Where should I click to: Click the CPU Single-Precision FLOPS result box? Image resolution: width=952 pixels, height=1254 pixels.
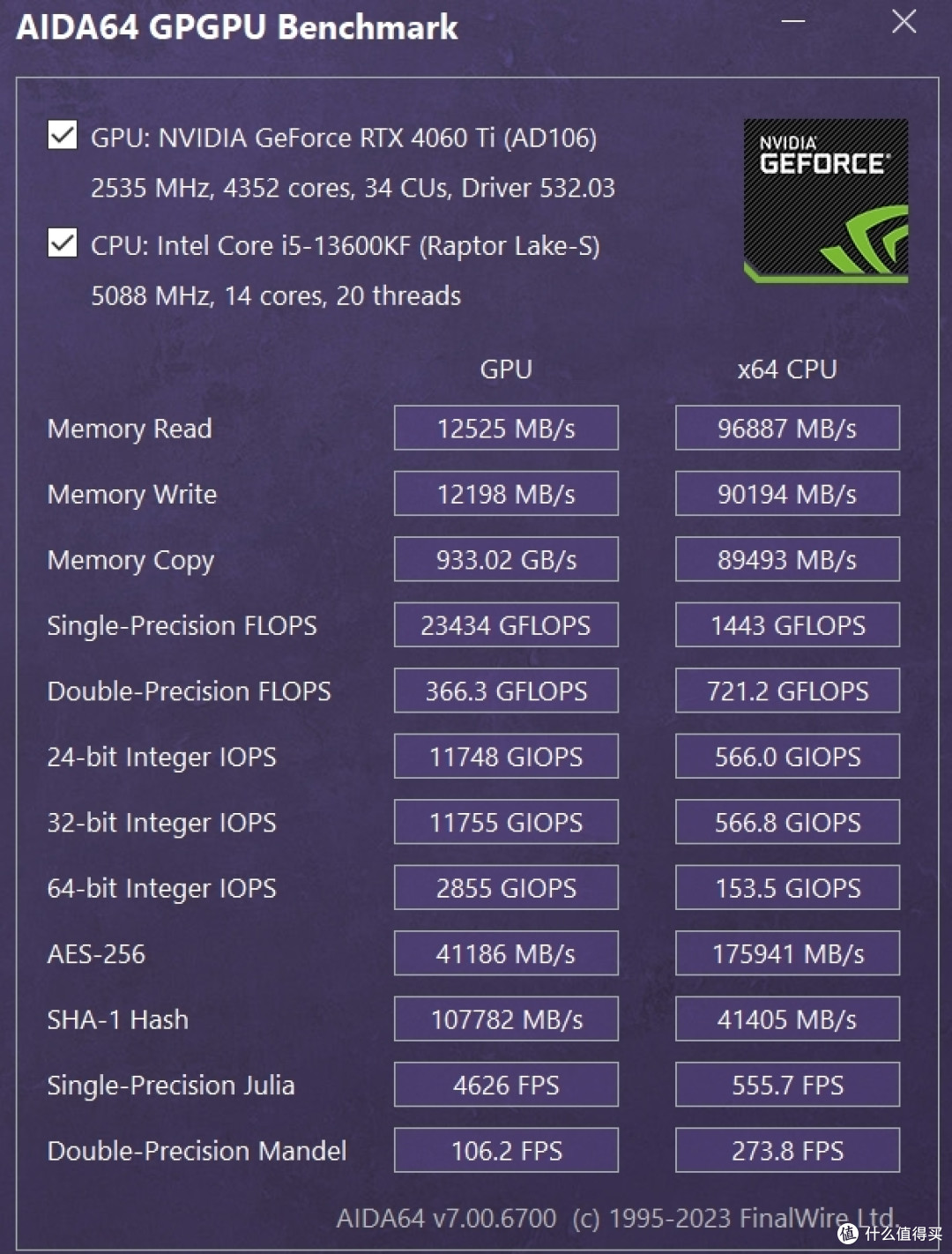point(786,625)
